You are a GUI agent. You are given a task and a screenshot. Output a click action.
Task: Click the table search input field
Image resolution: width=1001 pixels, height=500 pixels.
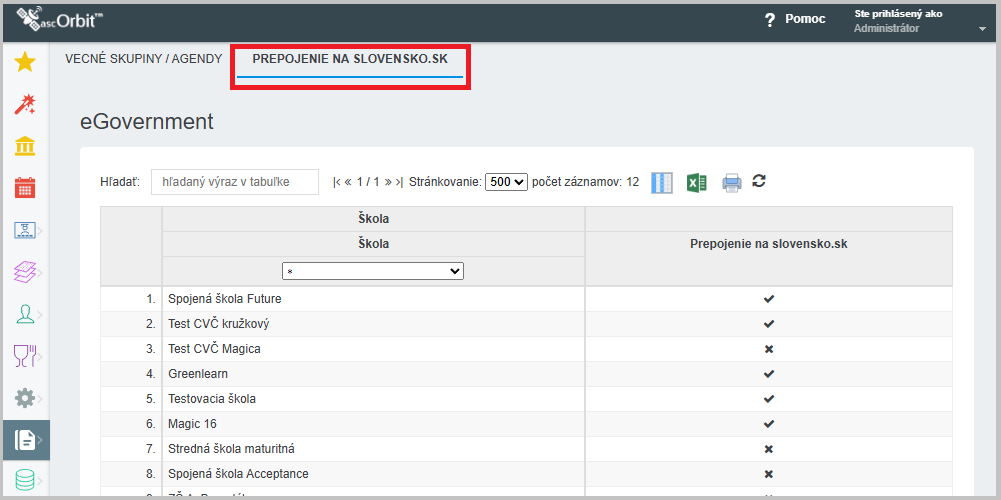tap(234, 182)
